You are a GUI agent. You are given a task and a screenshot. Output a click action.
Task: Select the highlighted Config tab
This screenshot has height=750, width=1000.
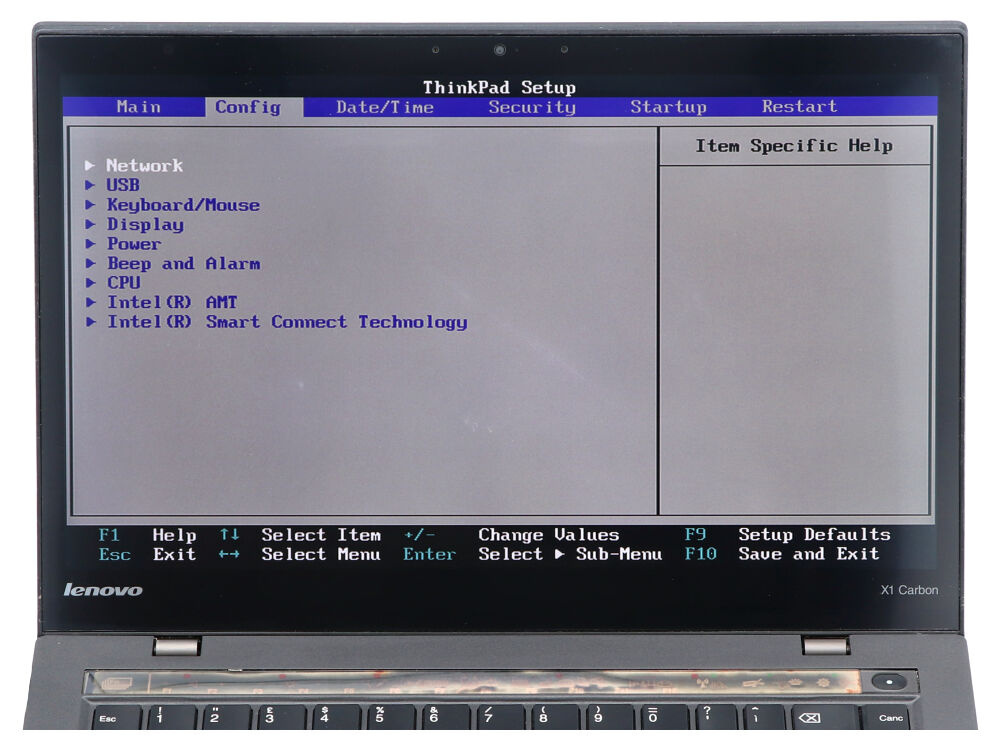(247, 107)
